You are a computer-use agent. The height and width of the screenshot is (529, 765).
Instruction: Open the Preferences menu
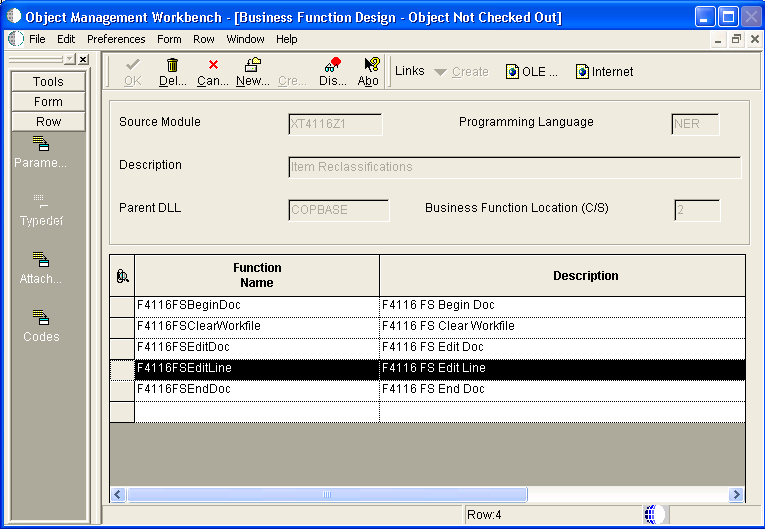coord(116,39)
